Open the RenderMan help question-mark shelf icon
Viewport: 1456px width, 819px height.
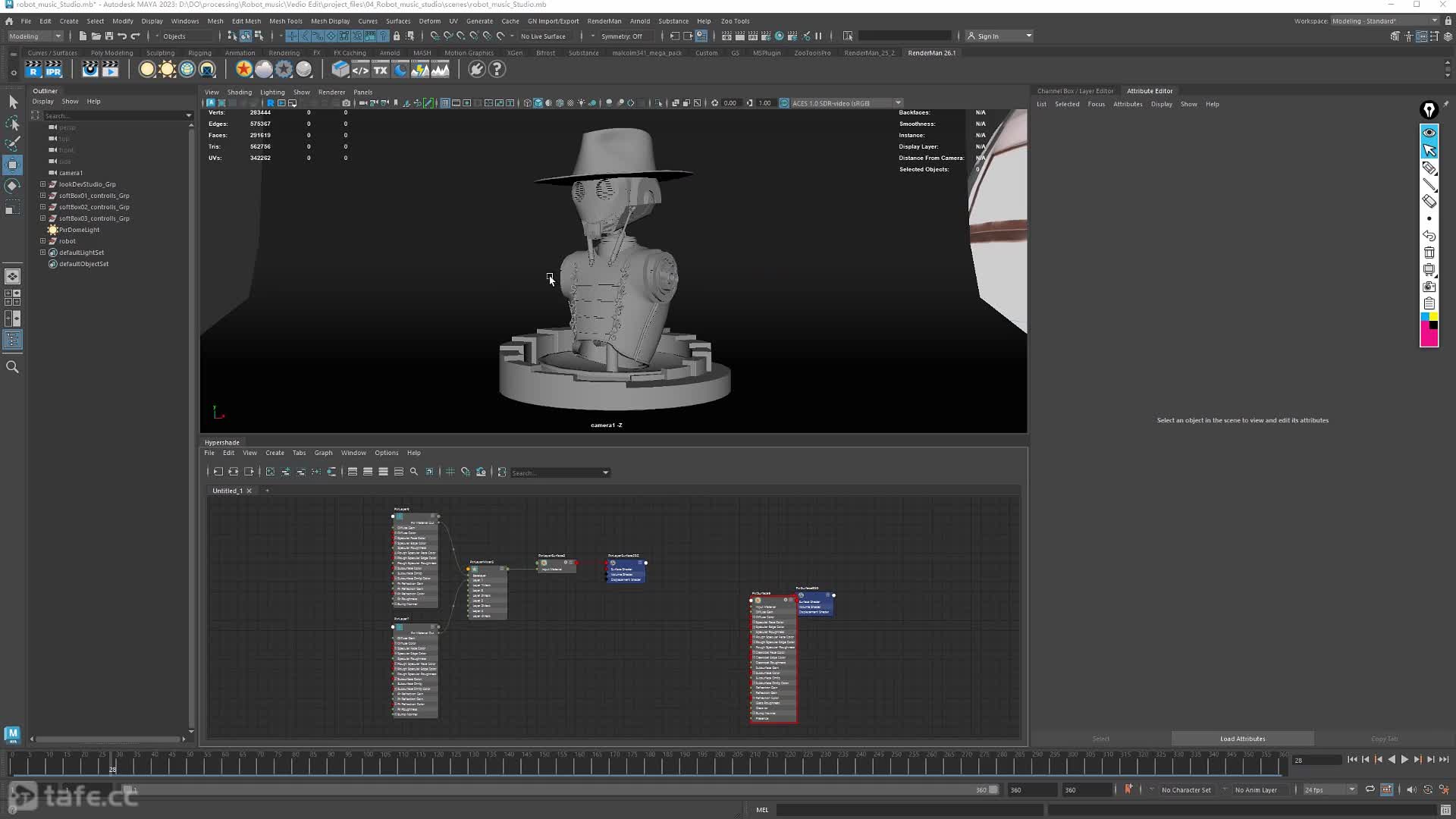(x=497, y=70)
